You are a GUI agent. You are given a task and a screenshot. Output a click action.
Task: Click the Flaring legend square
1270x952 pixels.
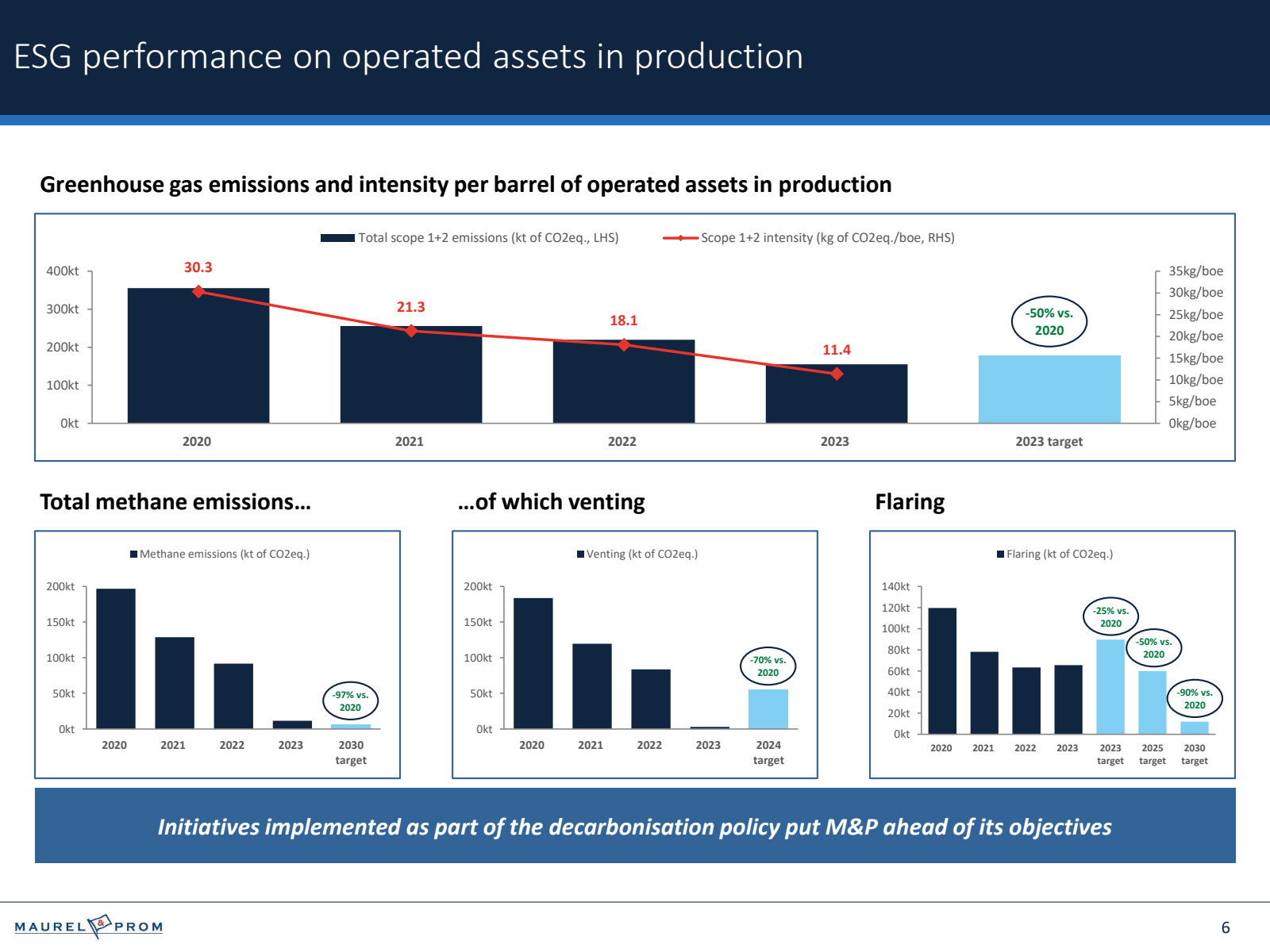(1001, 555)
